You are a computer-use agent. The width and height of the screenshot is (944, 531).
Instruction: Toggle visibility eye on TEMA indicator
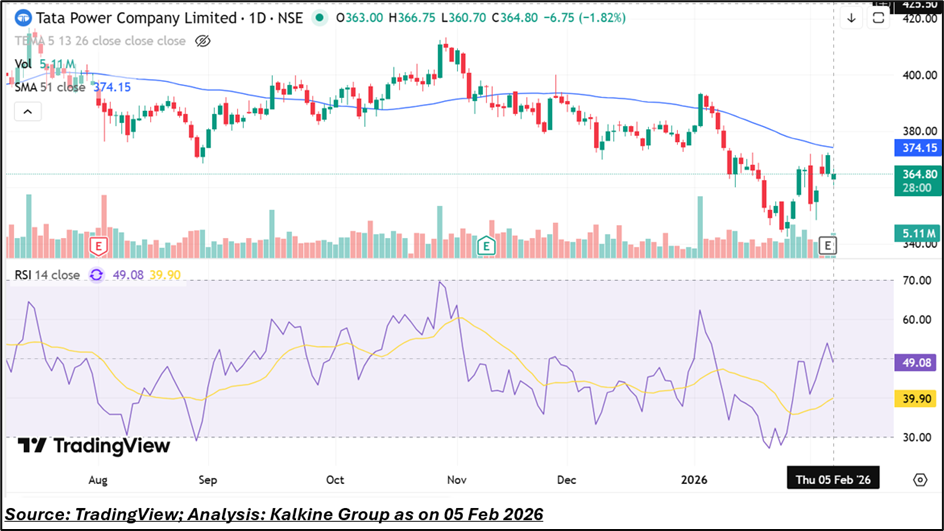[x=202, y=41]
